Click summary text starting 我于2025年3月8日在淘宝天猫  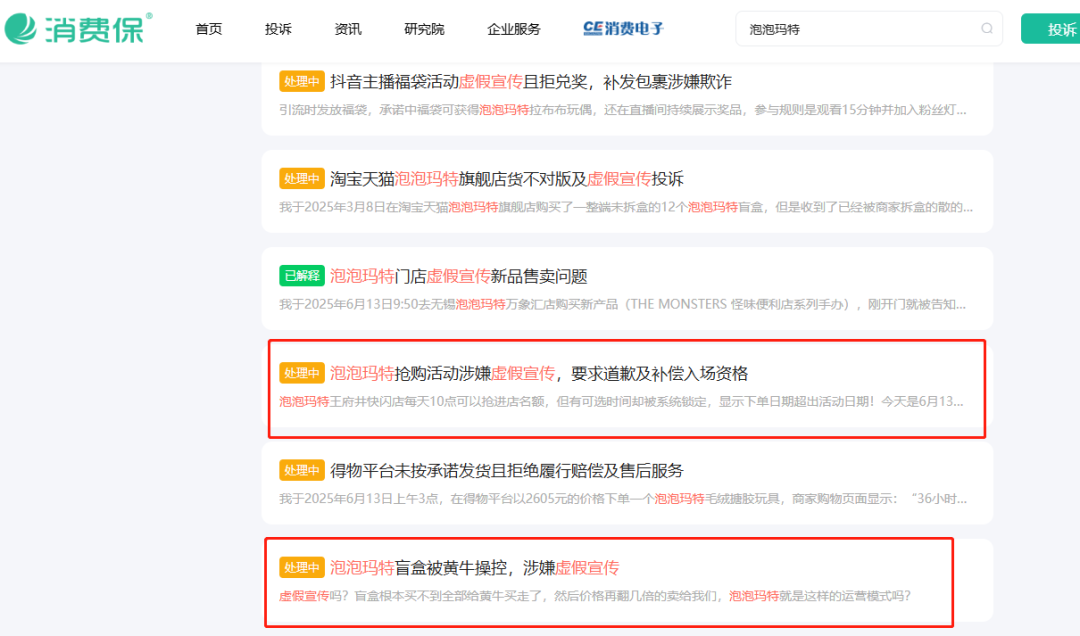pos(625,207)
